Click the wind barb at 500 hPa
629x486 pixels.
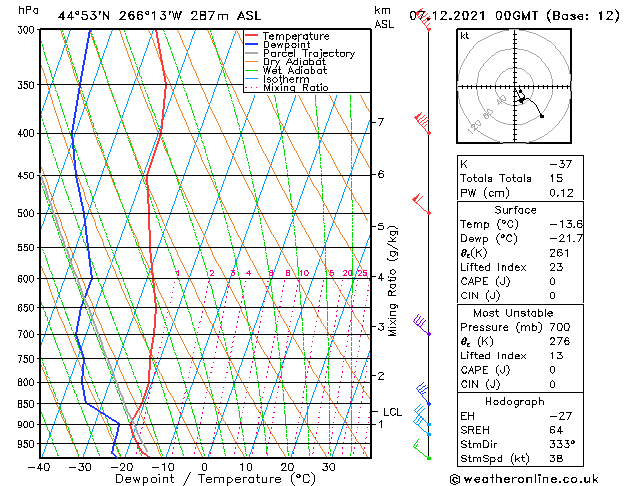(x=421, y=204)
